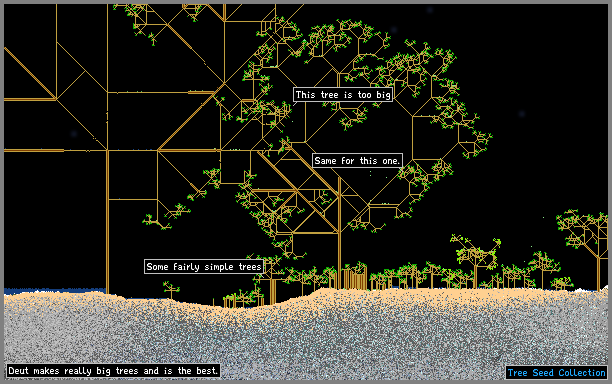
Task: Click the tall tree trunk at the far right edge
Action: pyautogui.click(x=599, y=273)
